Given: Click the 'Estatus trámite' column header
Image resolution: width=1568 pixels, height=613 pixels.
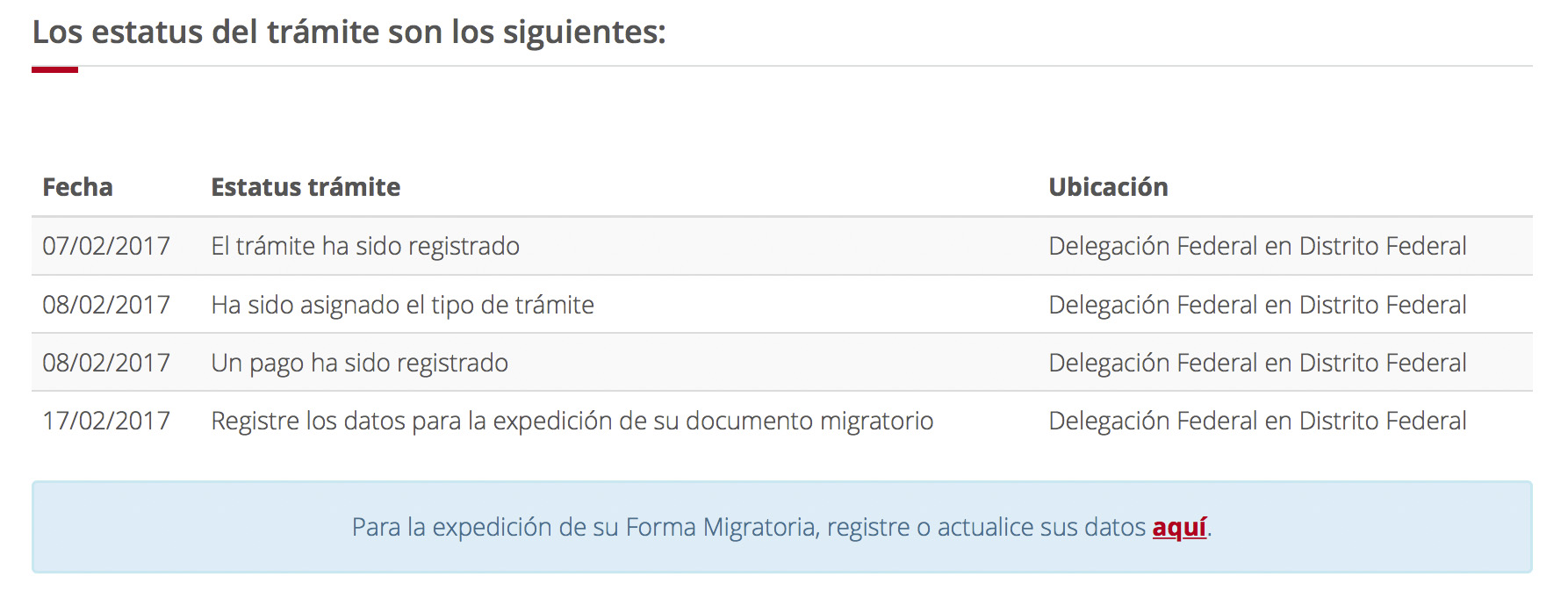Looking at the screenshot, I should pyautogui.click(x=306, y=187).
